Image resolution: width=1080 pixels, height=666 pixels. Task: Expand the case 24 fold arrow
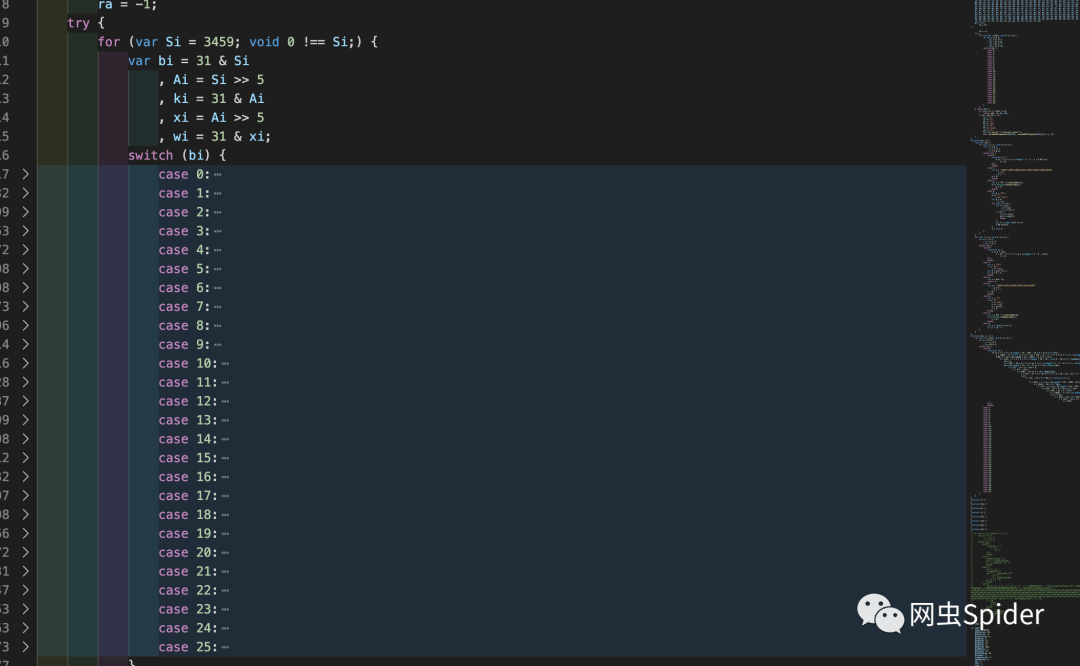point(25,628)
